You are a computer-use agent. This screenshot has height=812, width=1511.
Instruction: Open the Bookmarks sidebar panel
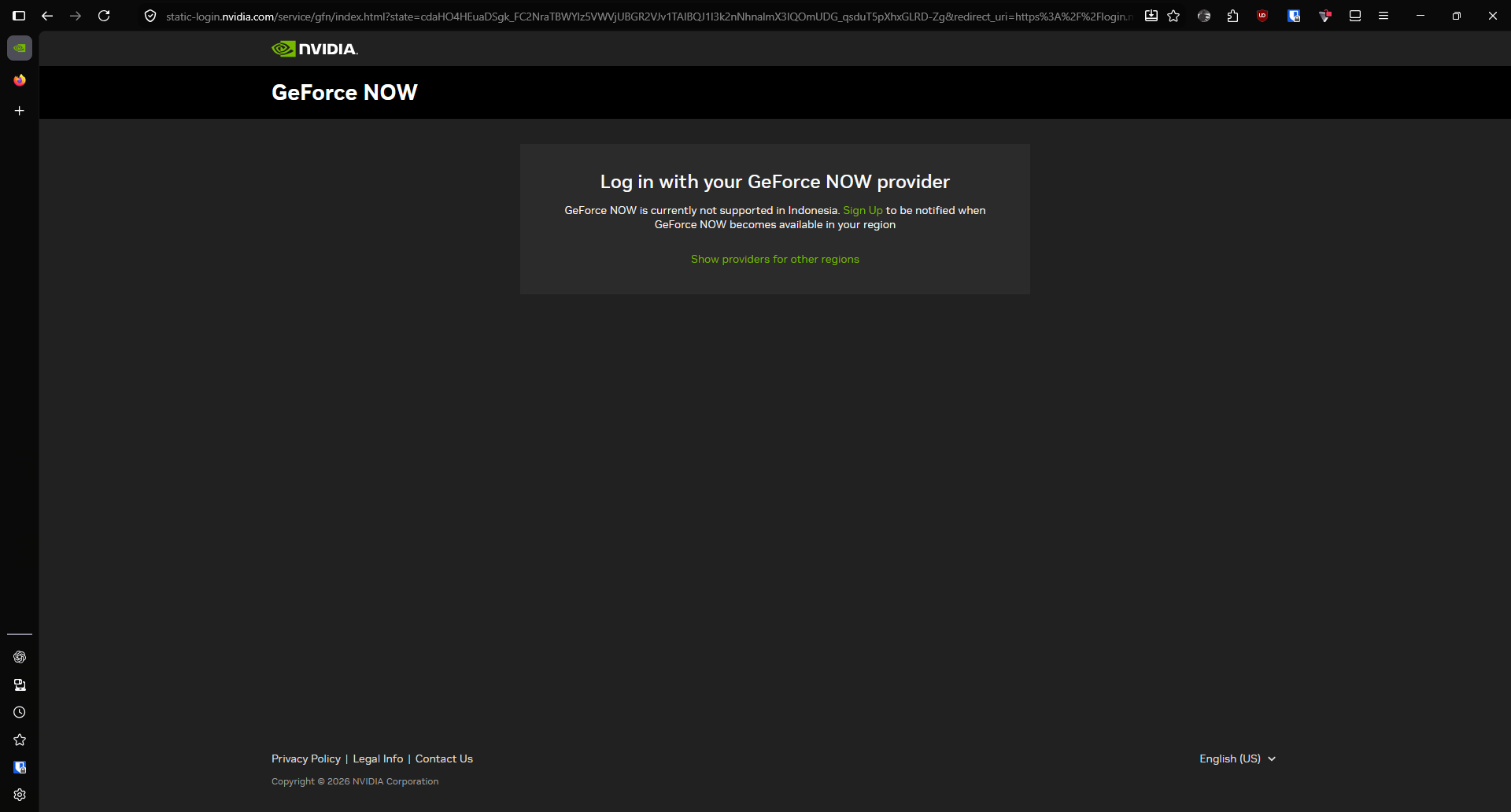(20, 740)
